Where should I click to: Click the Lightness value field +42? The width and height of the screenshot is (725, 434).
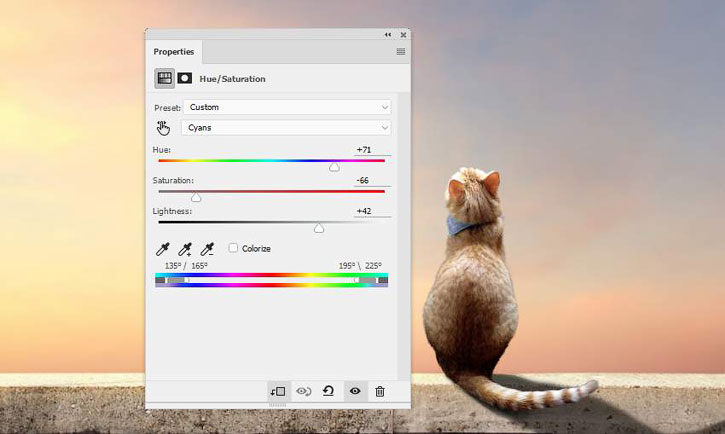click(372, 211)
